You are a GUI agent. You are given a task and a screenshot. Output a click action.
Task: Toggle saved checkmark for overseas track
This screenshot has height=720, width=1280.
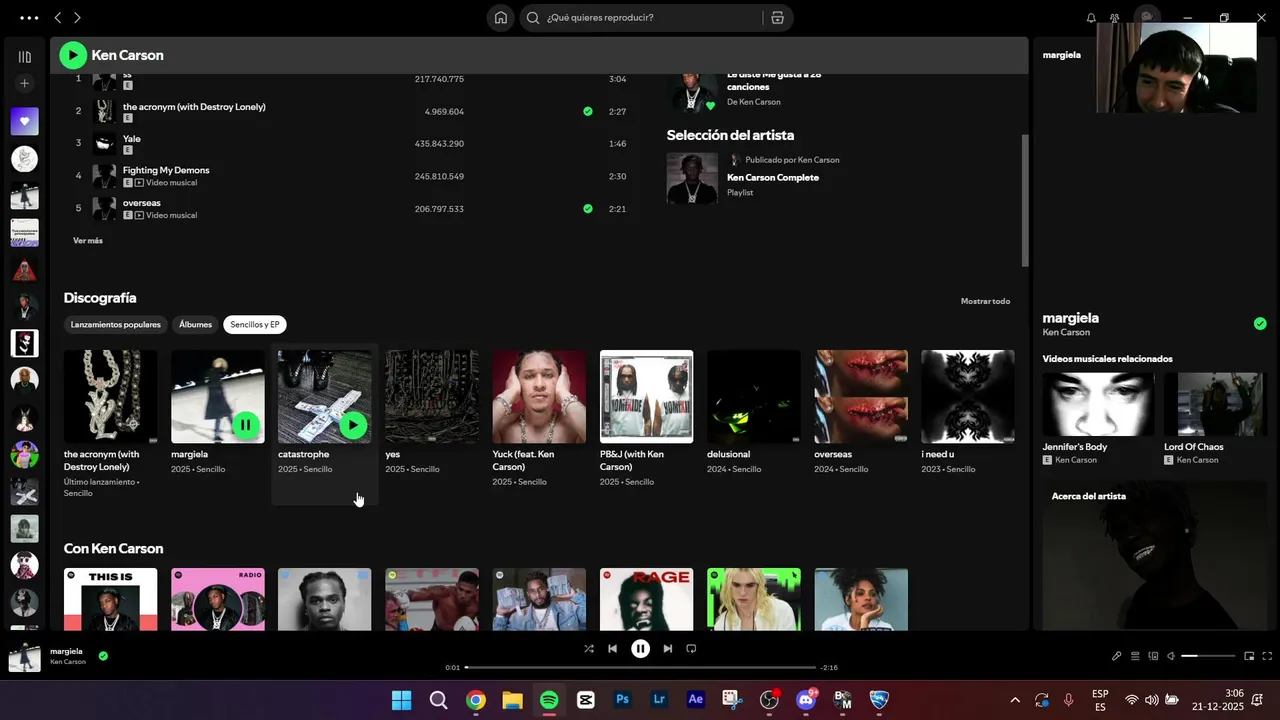click(x=588, y=209)
